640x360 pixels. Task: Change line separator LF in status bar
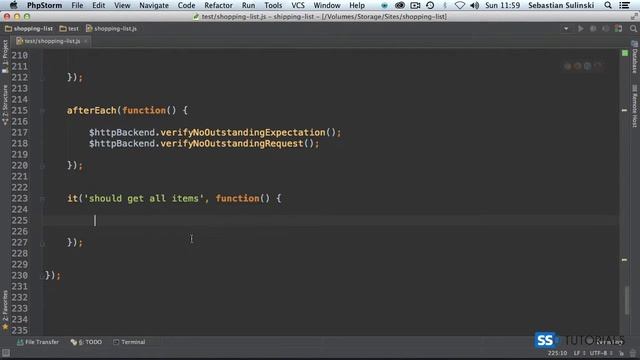[x=579, y=353]
